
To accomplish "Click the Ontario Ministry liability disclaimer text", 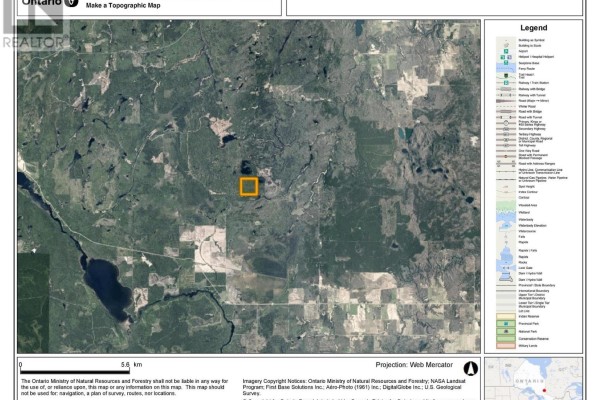I will pos(124,387).
